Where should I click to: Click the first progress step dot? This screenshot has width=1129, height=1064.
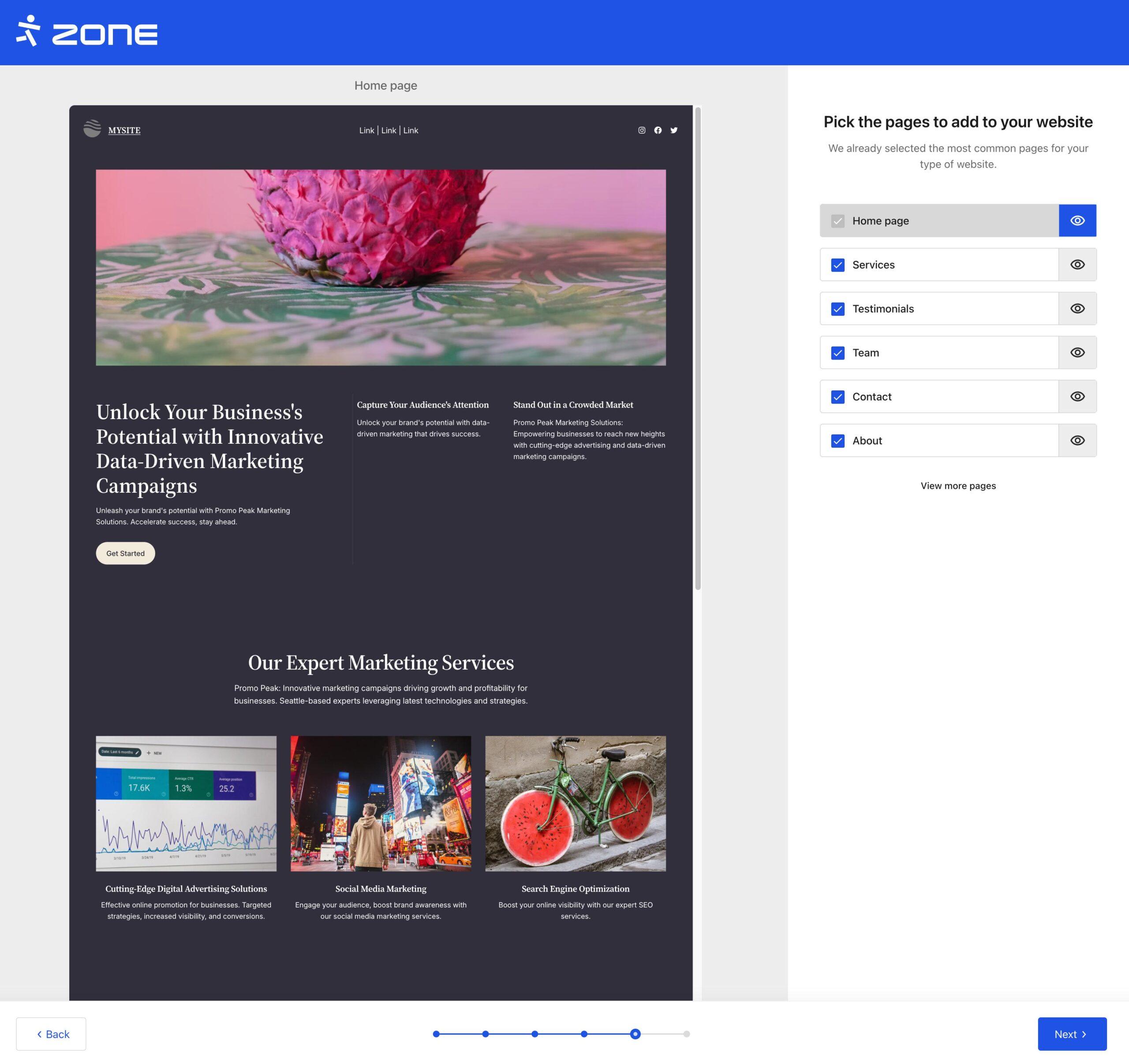(x=436, y=1034)
